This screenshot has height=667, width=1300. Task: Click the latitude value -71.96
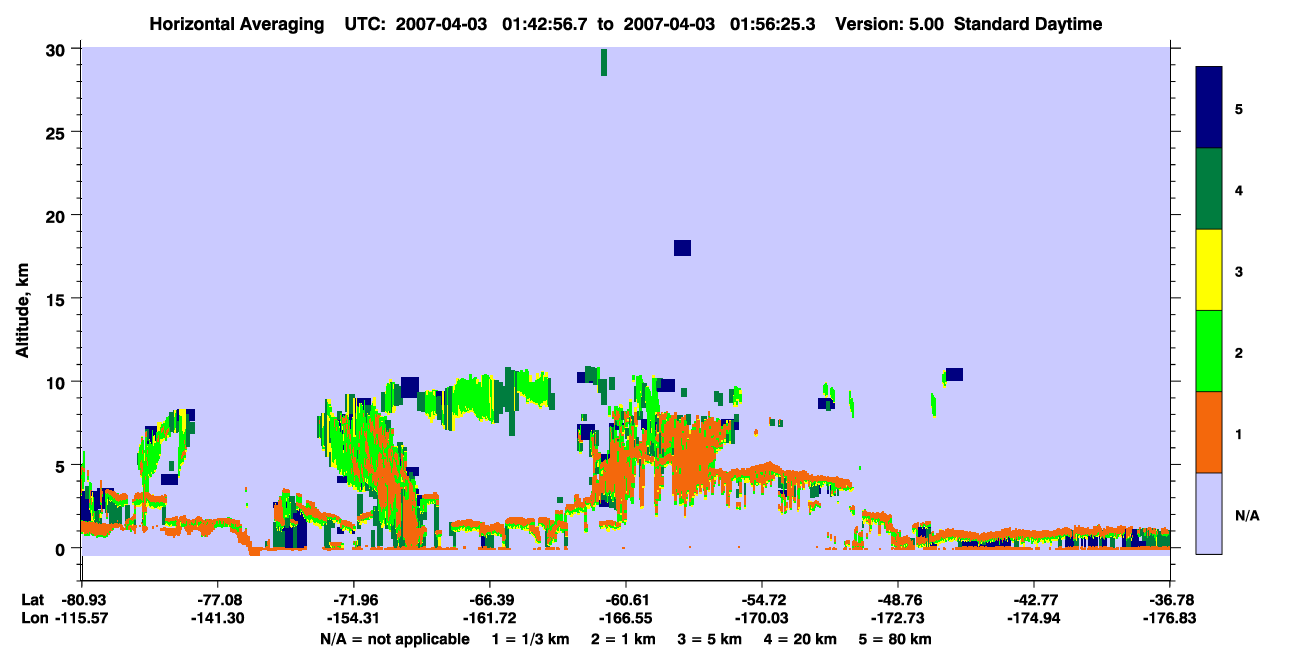pyautogui.click(x=353, y=600)
